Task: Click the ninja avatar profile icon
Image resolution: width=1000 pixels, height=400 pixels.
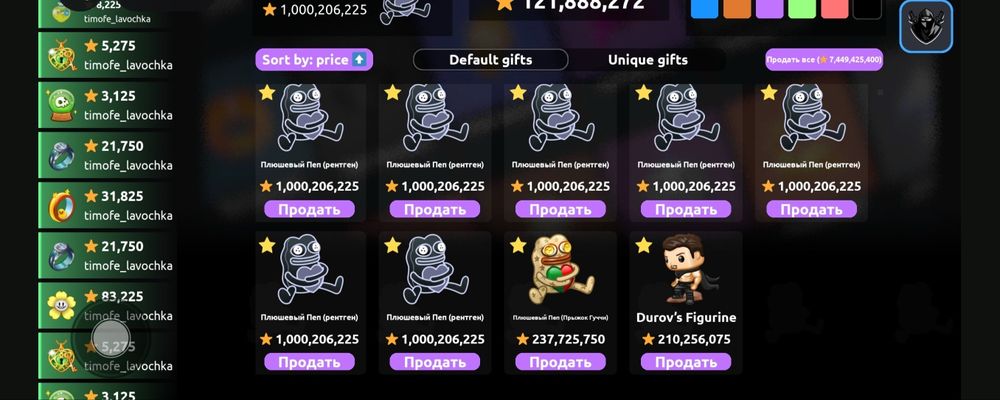Action: coord(925,26)
